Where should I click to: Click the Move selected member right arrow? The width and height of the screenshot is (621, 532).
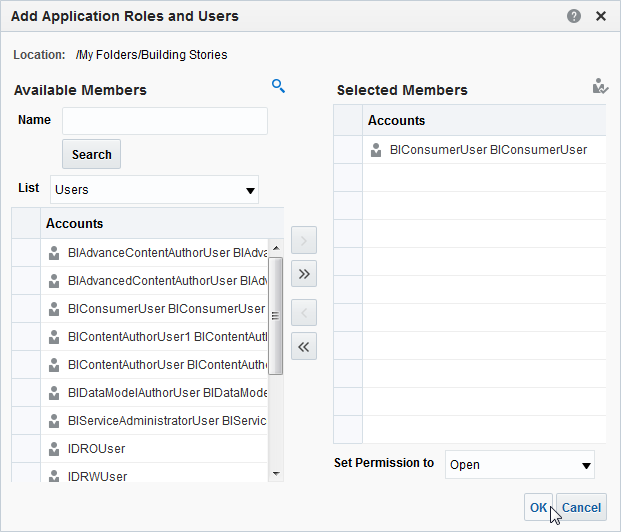304,240
